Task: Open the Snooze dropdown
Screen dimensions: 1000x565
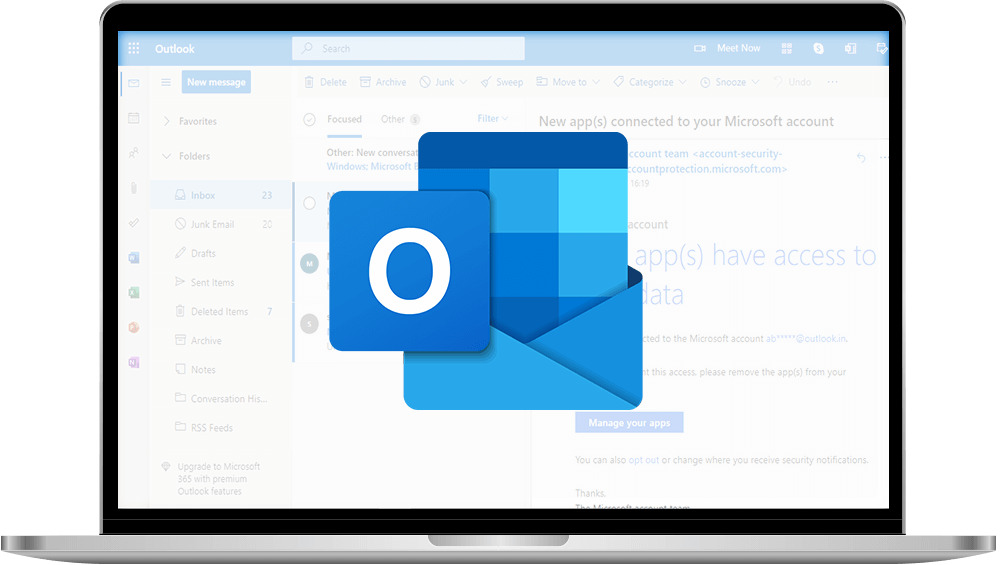Action: pyautogui.click(x=730, y=82)
